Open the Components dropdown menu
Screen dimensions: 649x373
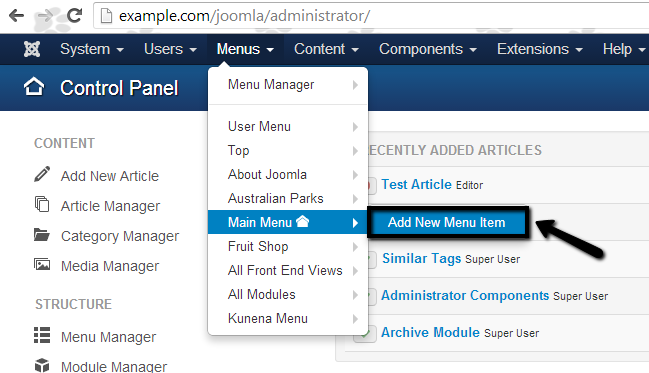click(x=428, y=49)
